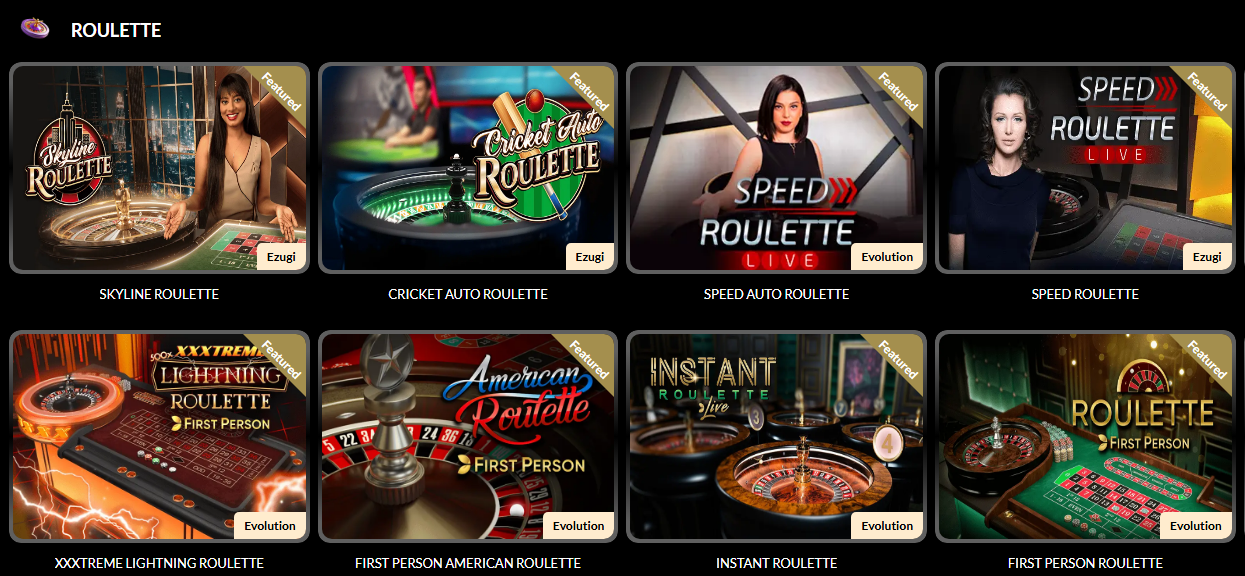Launch the Speed Auto Roulette game tile

click(x=776, y=168)
